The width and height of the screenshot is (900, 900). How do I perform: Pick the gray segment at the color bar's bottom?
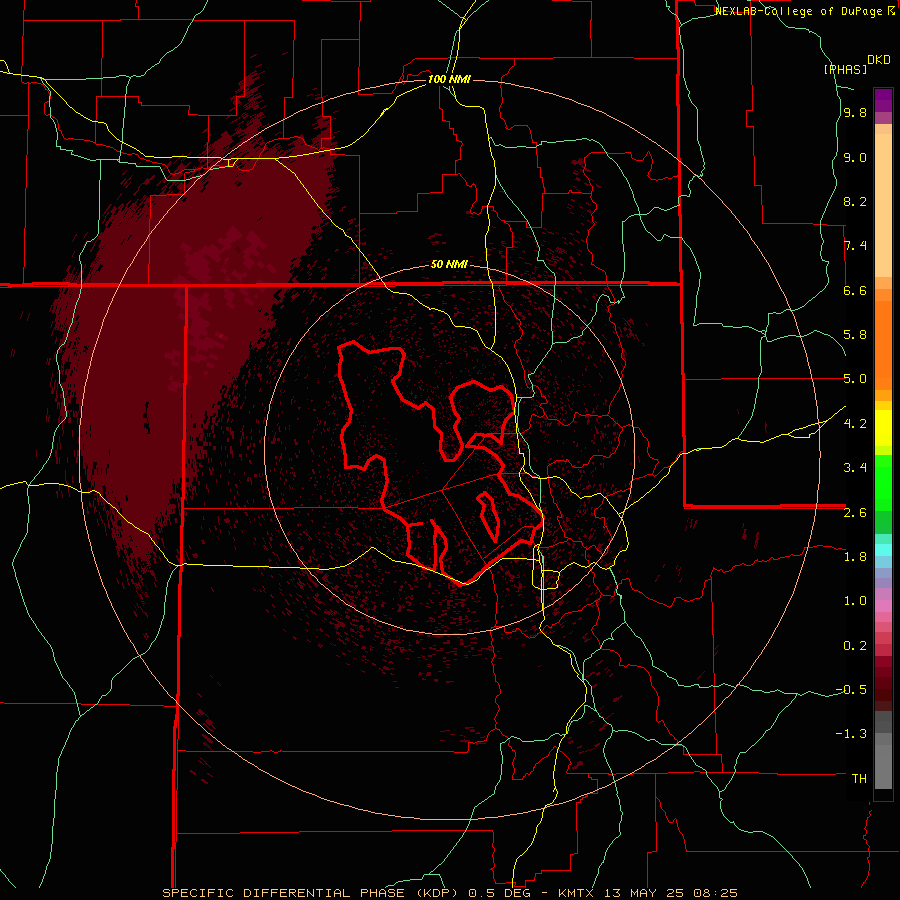883,766
